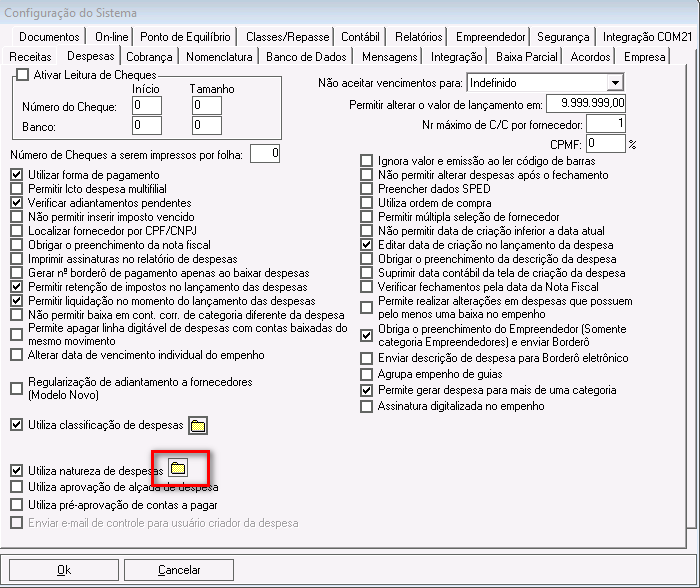Enable Utiliza aprovação de alçada de despesa

(x=17, y=486)
